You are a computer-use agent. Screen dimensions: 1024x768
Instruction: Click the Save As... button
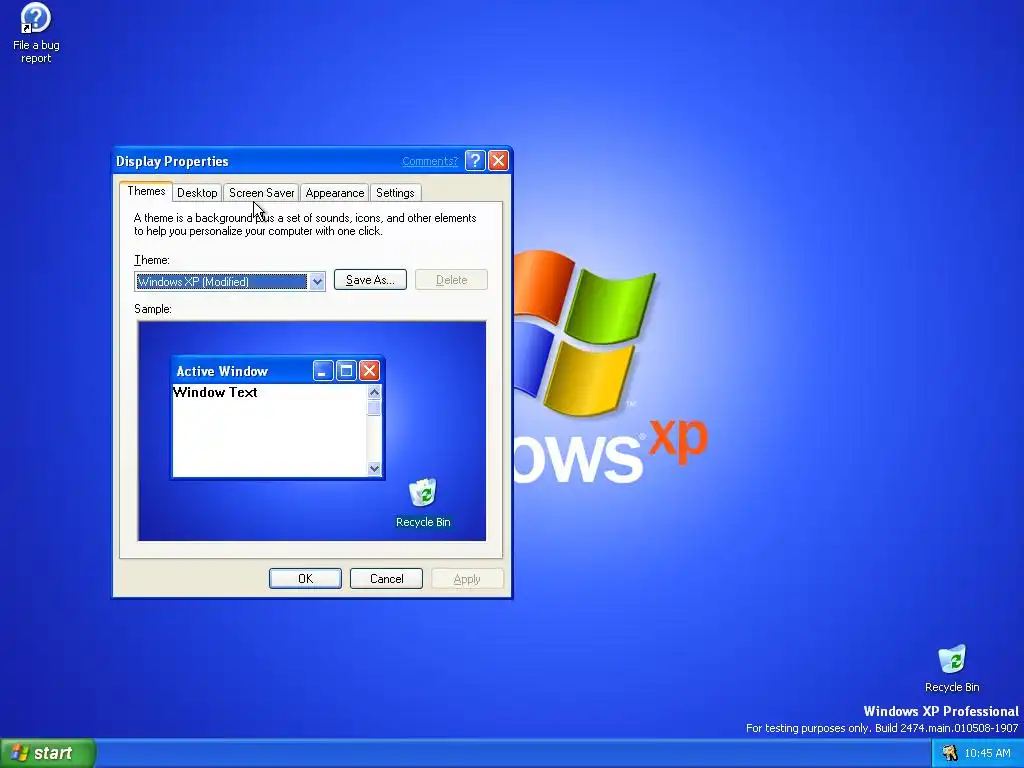point(370,280)
